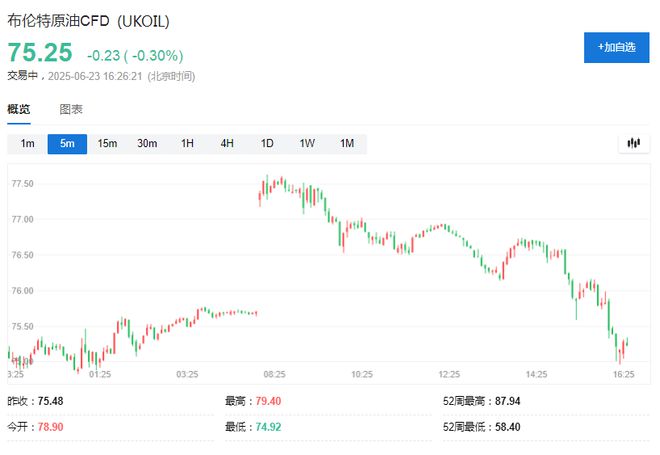Click the timestamp 2025-06-23 16:26:21
The width and height of the screenshot is (660, 455).
[95, 76]
